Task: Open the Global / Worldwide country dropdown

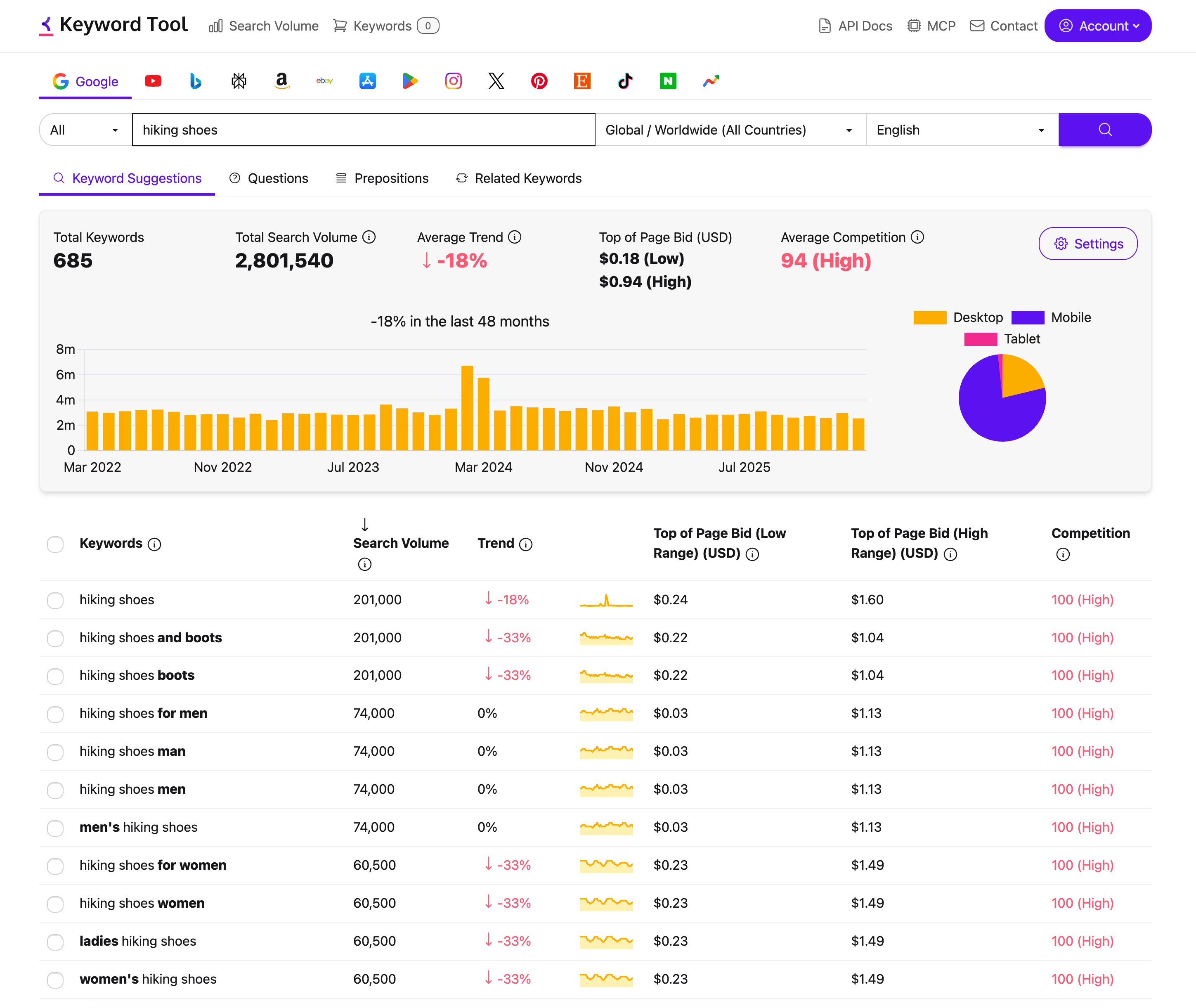Action: (x=730, y=130)
